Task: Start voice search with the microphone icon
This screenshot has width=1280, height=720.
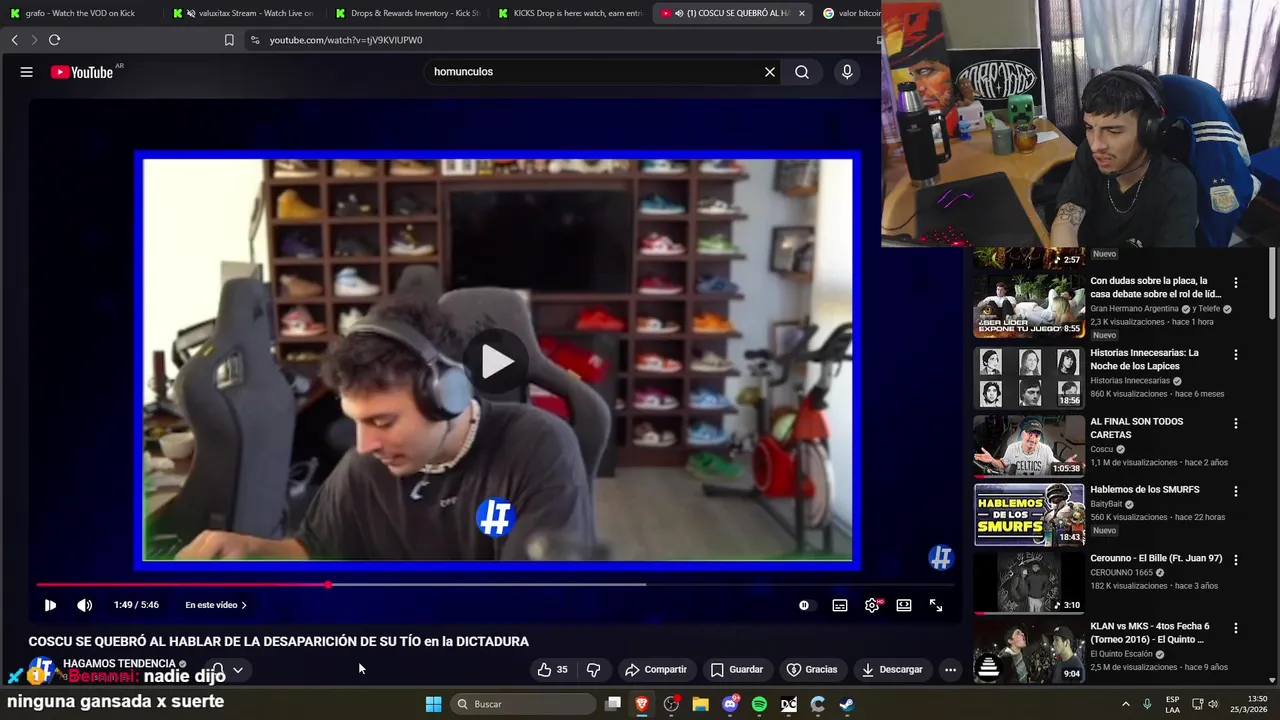Action: [x=847, y=72]
